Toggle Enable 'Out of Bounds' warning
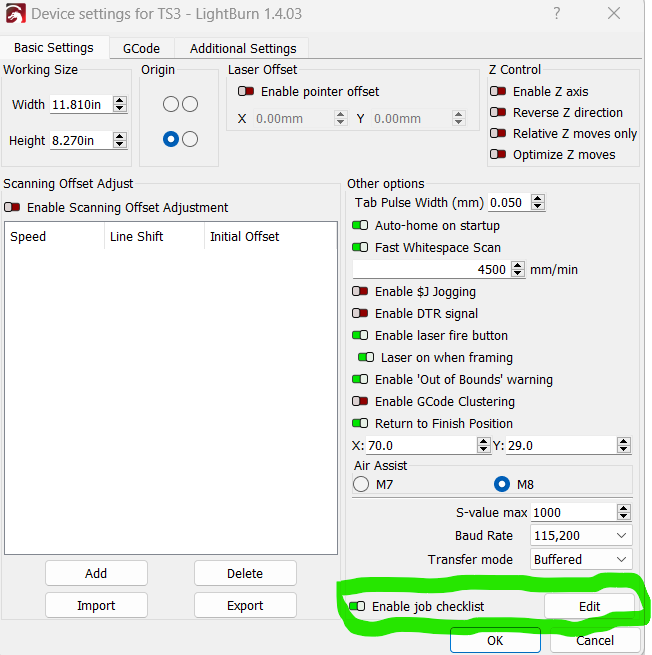 [360, 379]
